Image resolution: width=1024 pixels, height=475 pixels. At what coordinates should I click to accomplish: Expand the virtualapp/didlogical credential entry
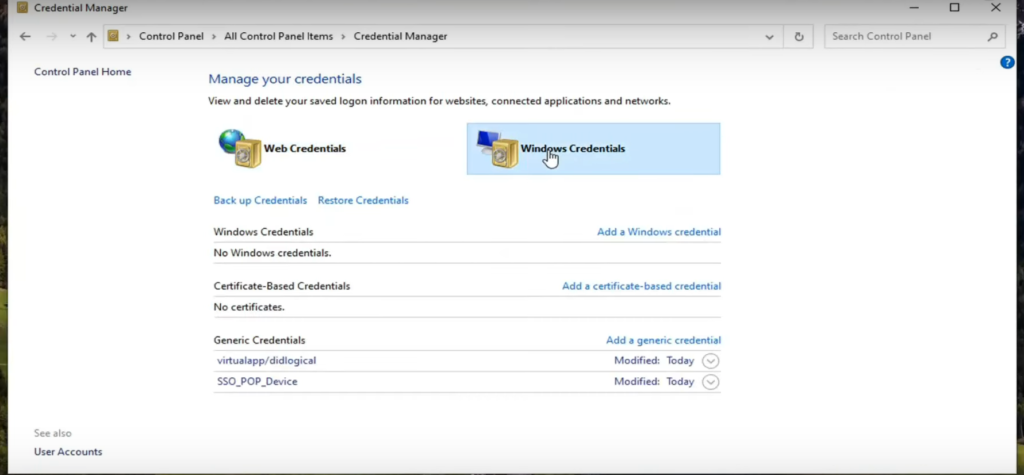pyautogui.click(x=711, y=361)
